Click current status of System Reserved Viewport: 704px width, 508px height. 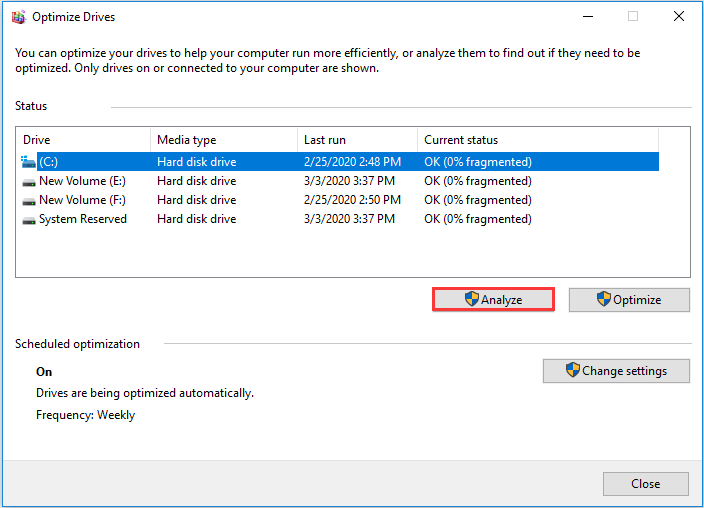[x=478, y=219]
